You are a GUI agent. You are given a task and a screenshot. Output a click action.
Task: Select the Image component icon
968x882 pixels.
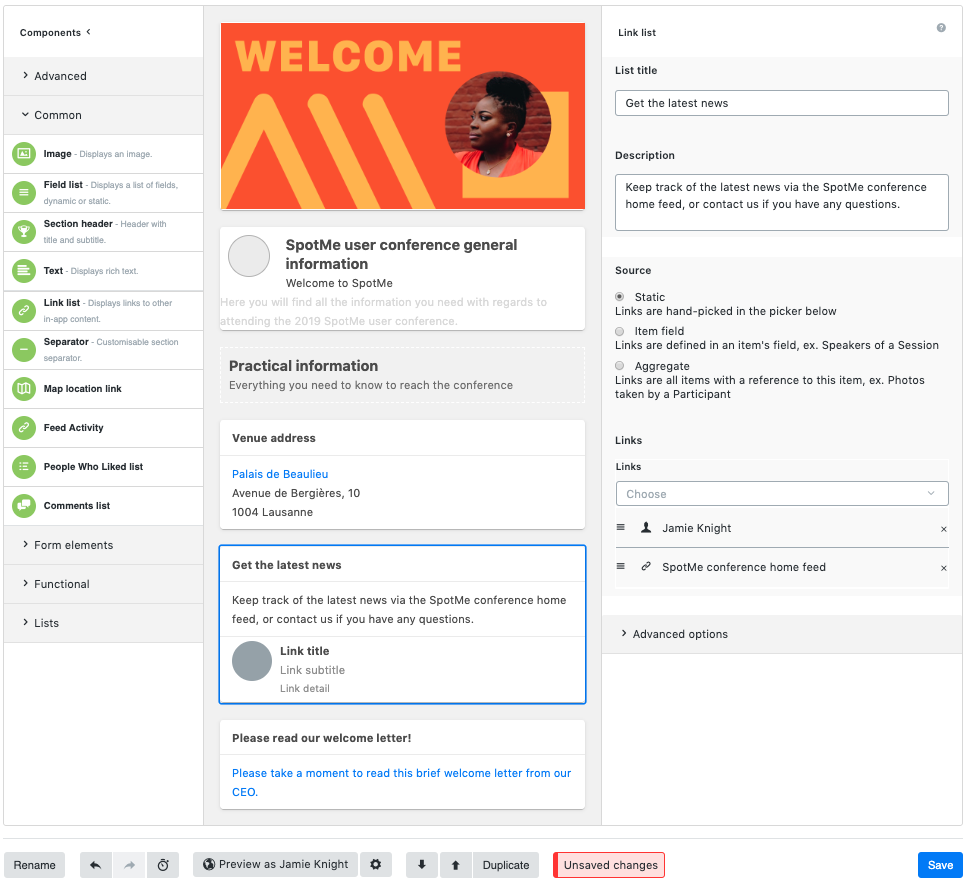(23, 154)
